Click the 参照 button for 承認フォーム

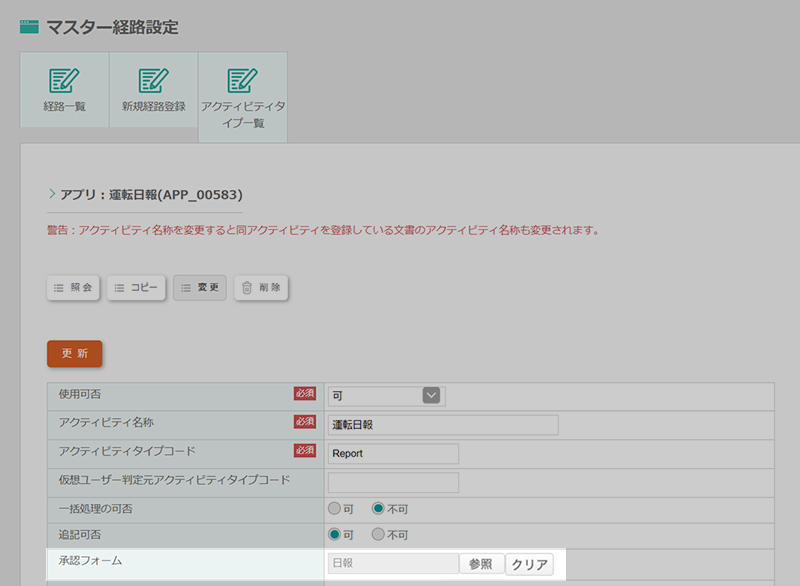point(481,564)
